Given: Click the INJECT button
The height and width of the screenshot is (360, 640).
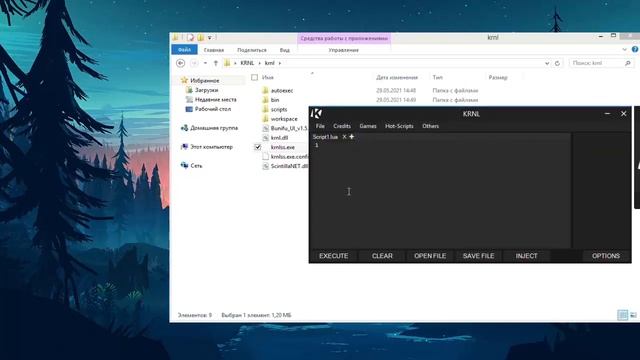Looking at the screenshot, I should pos(527,256).
